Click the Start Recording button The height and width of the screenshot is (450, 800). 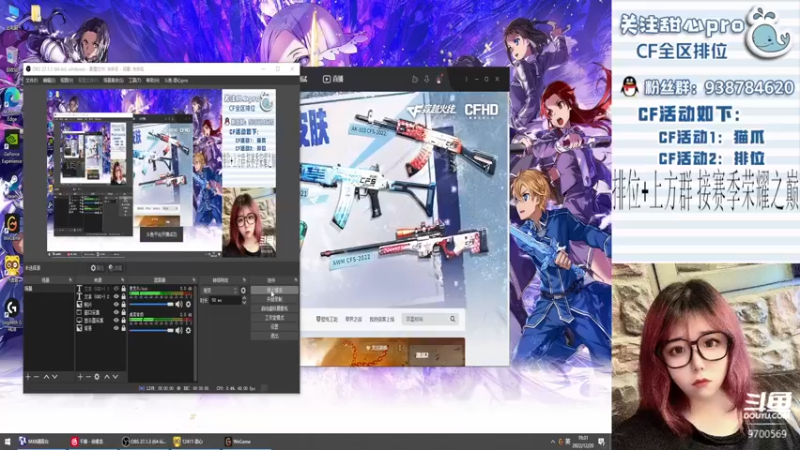coord(274,299)
